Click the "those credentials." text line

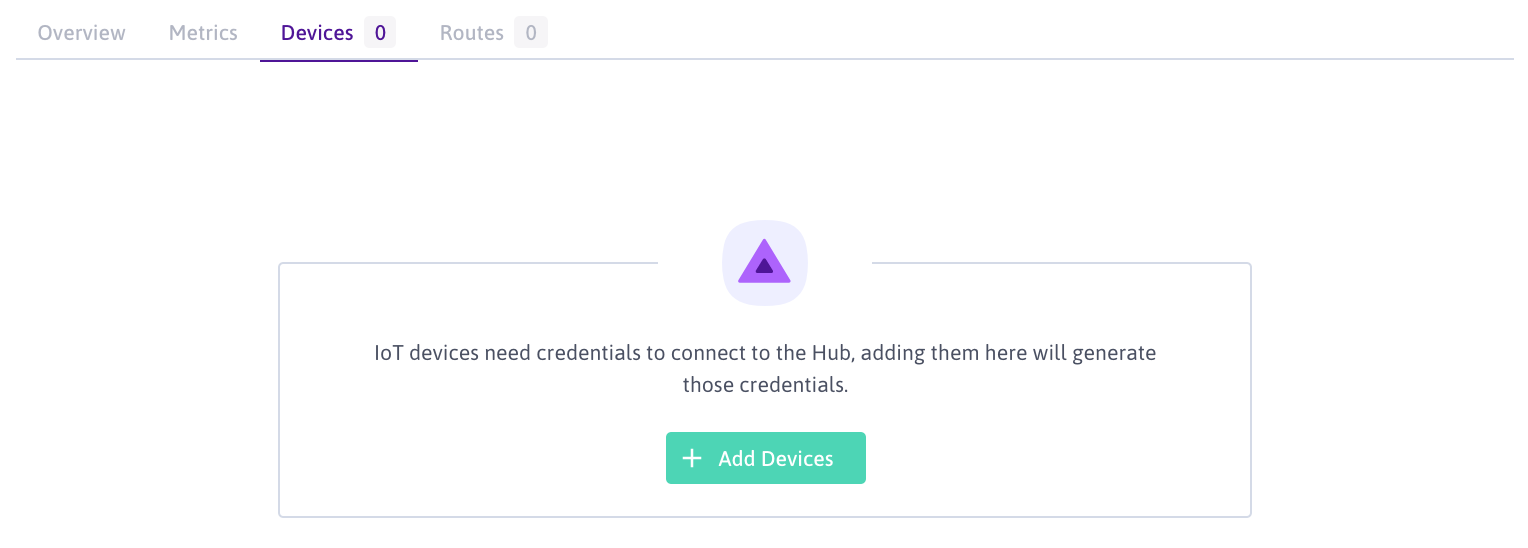pos(764,384)
